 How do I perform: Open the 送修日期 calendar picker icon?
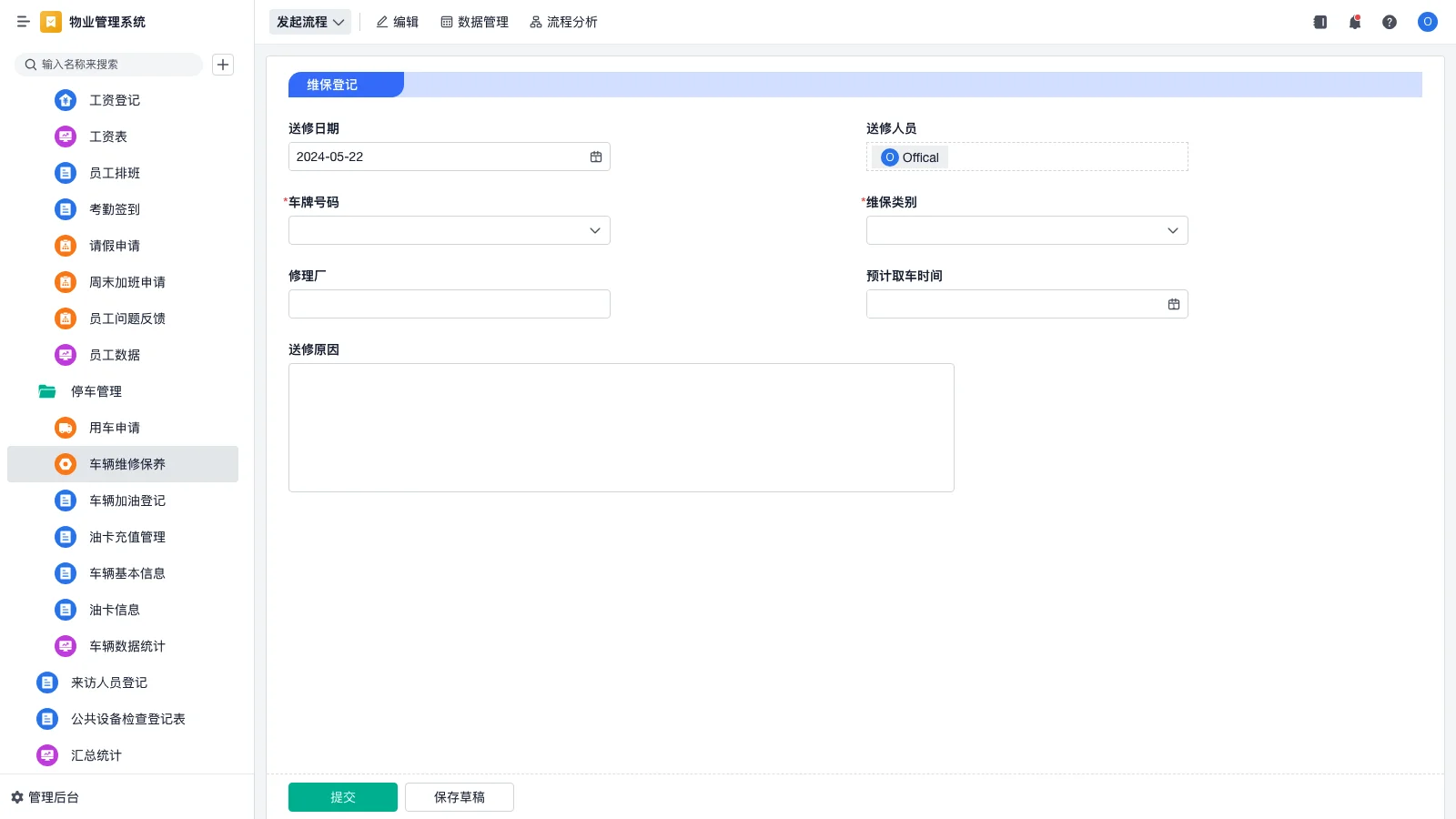[x=596, y=157]
